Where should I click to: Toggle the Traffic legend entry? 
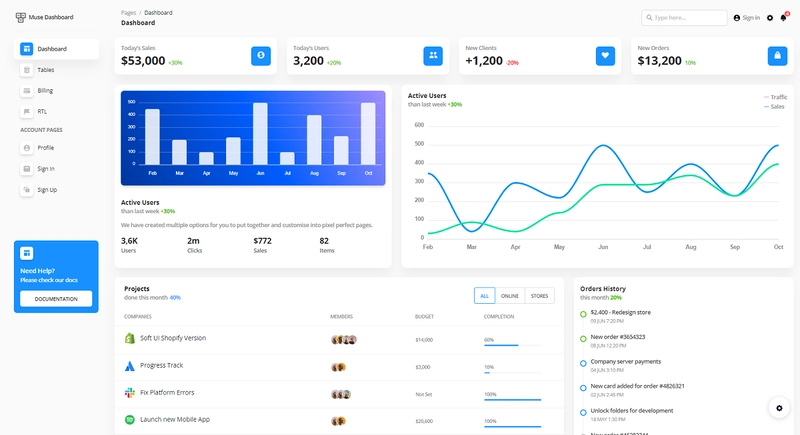[x=776, y=97]
